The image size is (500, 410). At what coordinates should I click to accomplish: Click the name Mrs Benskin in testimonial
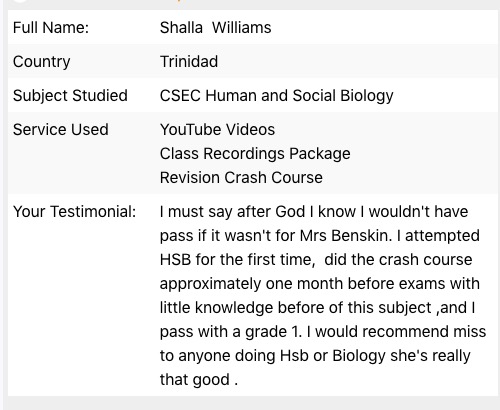(x=346, y=236)
